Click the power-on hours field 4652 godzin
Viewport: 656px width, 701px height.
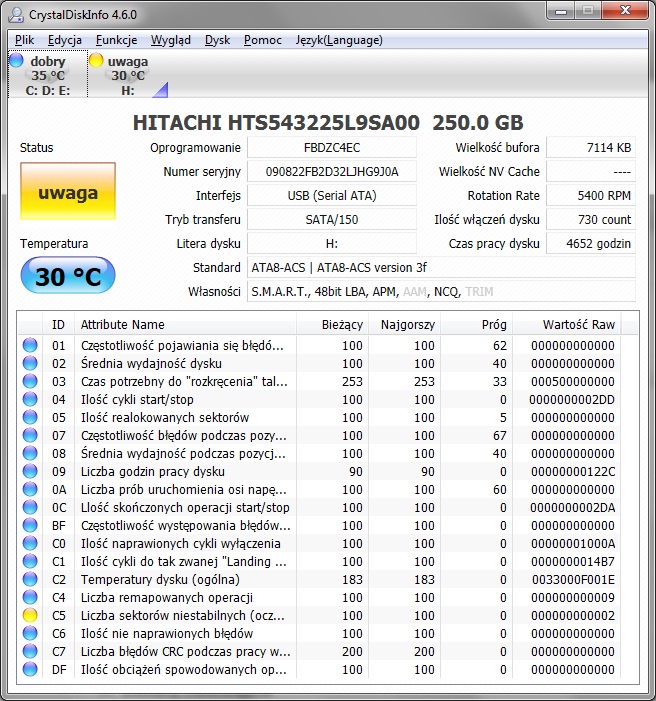(591, 244)
